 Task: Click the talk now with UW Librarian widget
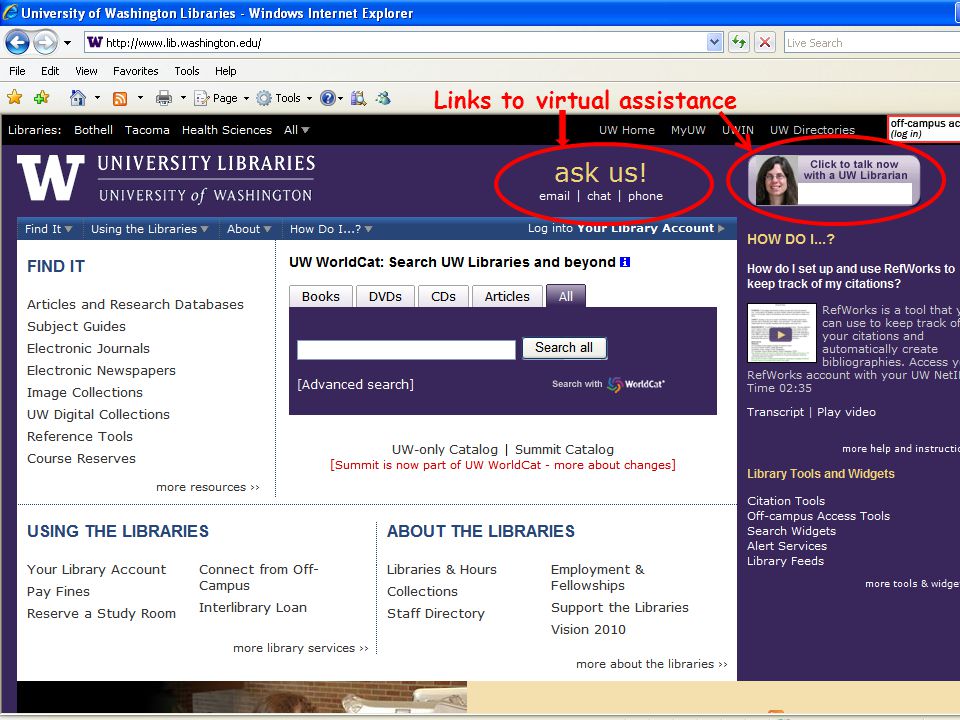click(834, 180)
